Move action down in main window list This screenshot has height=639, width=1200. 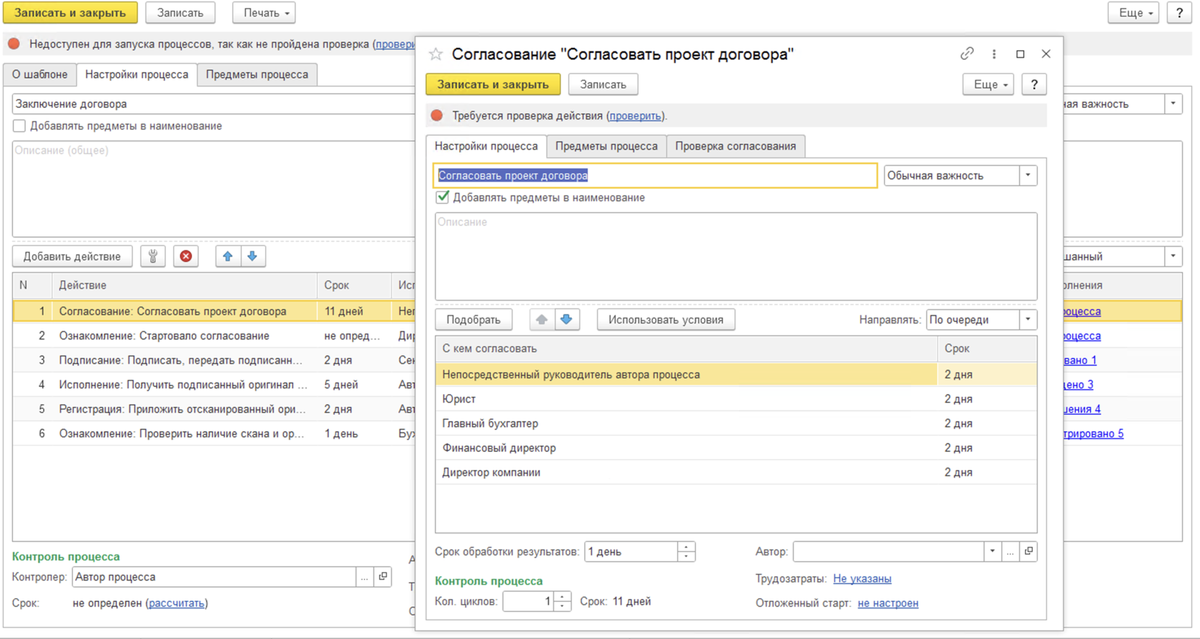(x=253, y=256)
